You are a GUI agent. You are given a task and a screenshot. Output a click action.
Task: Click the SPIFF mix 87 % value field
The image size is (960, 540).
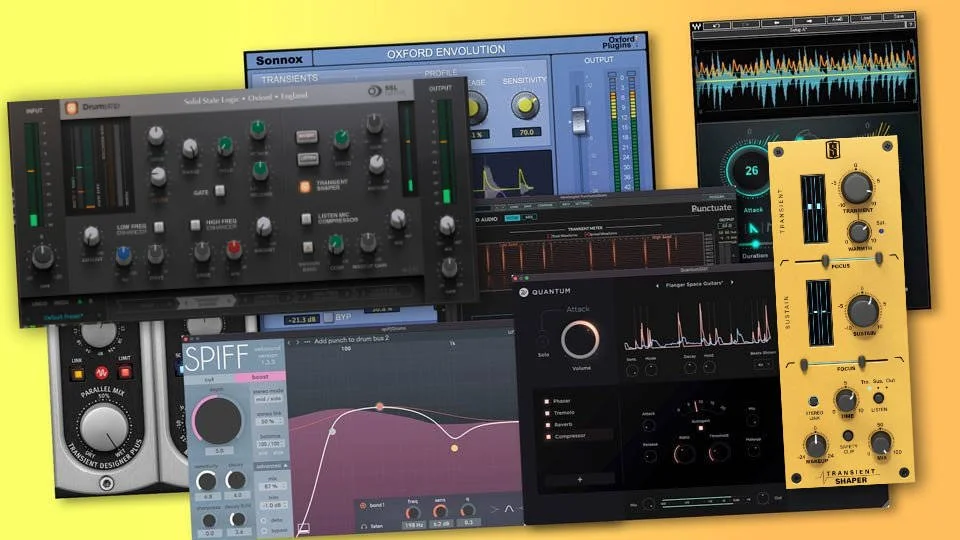(272, 486)
